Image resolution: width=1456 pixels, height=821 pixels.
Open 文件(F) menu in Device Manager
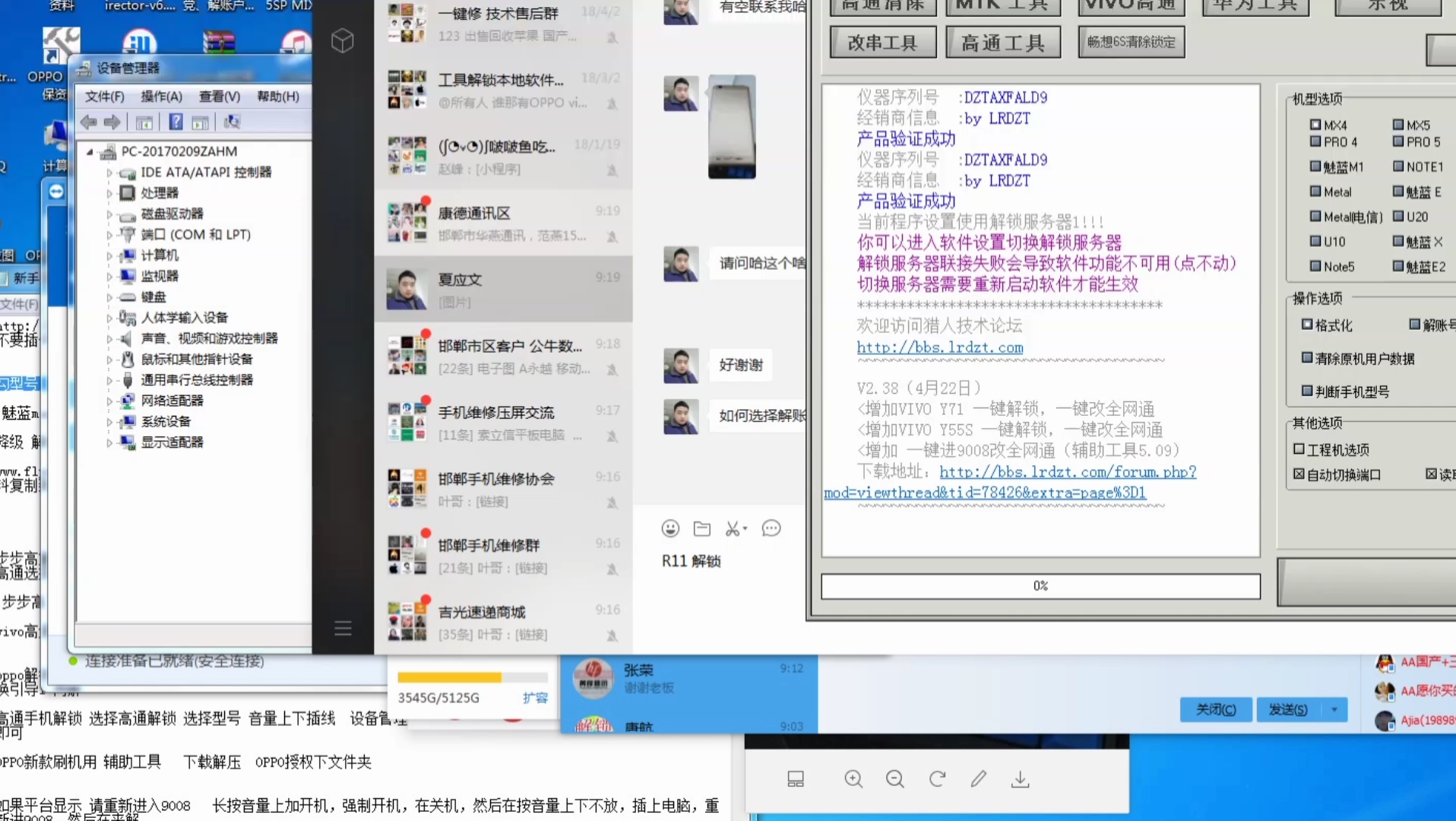(105, 97)
